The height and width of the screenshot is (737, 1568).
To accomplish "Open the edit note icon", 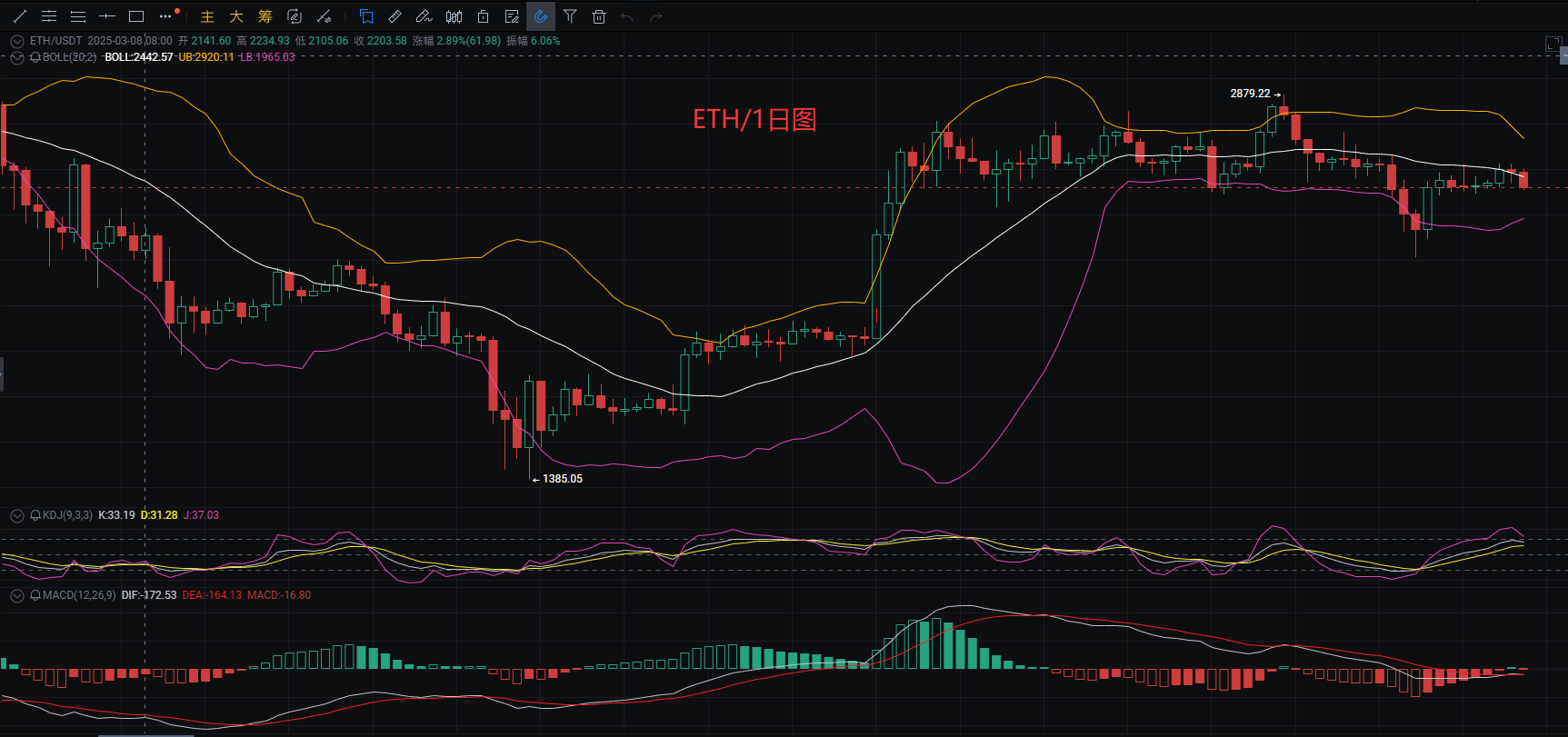I will (x=512, y=16).
